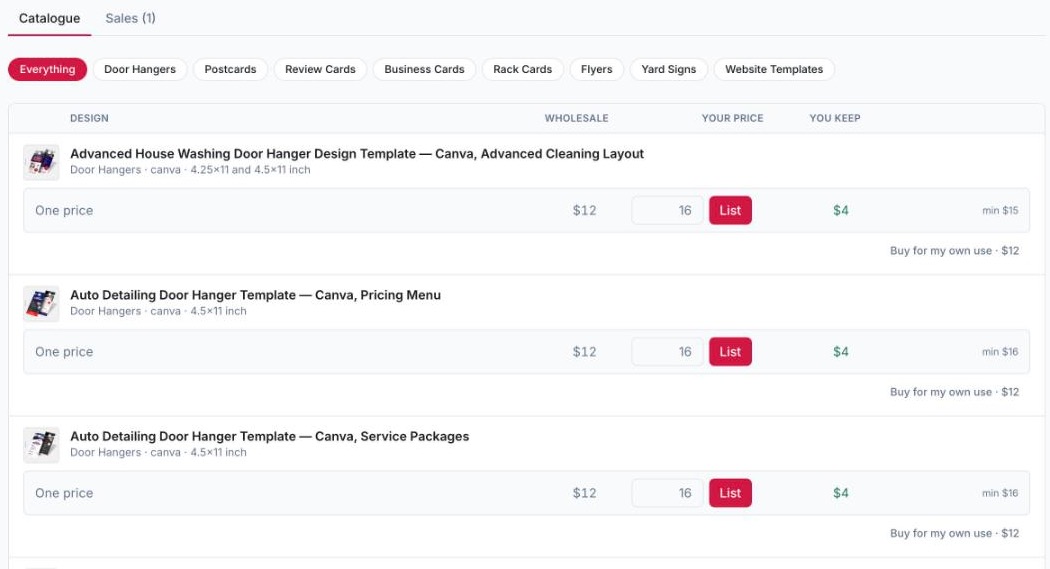Click Advanced House Washing Door Hanger title
The image size is (1050, 569).
point(357,154)
